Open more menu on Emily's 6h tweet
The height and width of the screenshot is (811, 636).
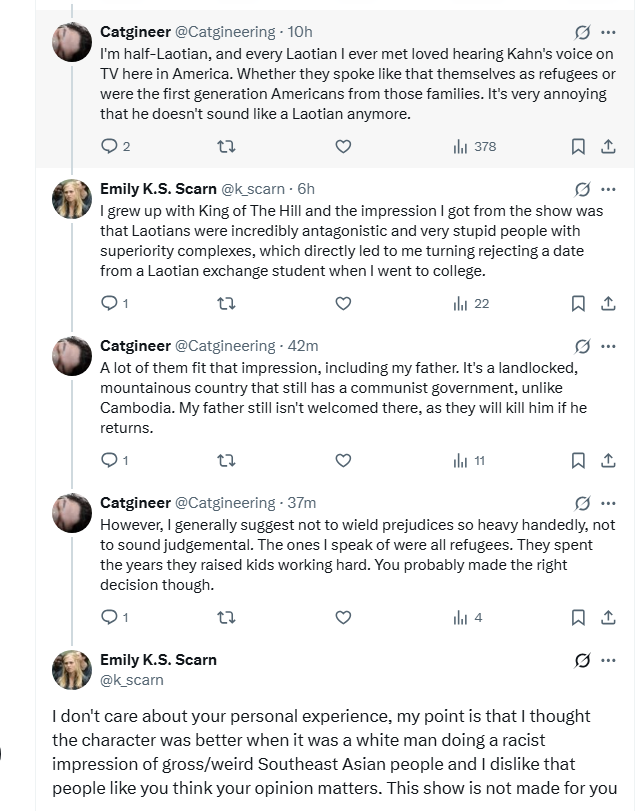[x=609, y=189]
